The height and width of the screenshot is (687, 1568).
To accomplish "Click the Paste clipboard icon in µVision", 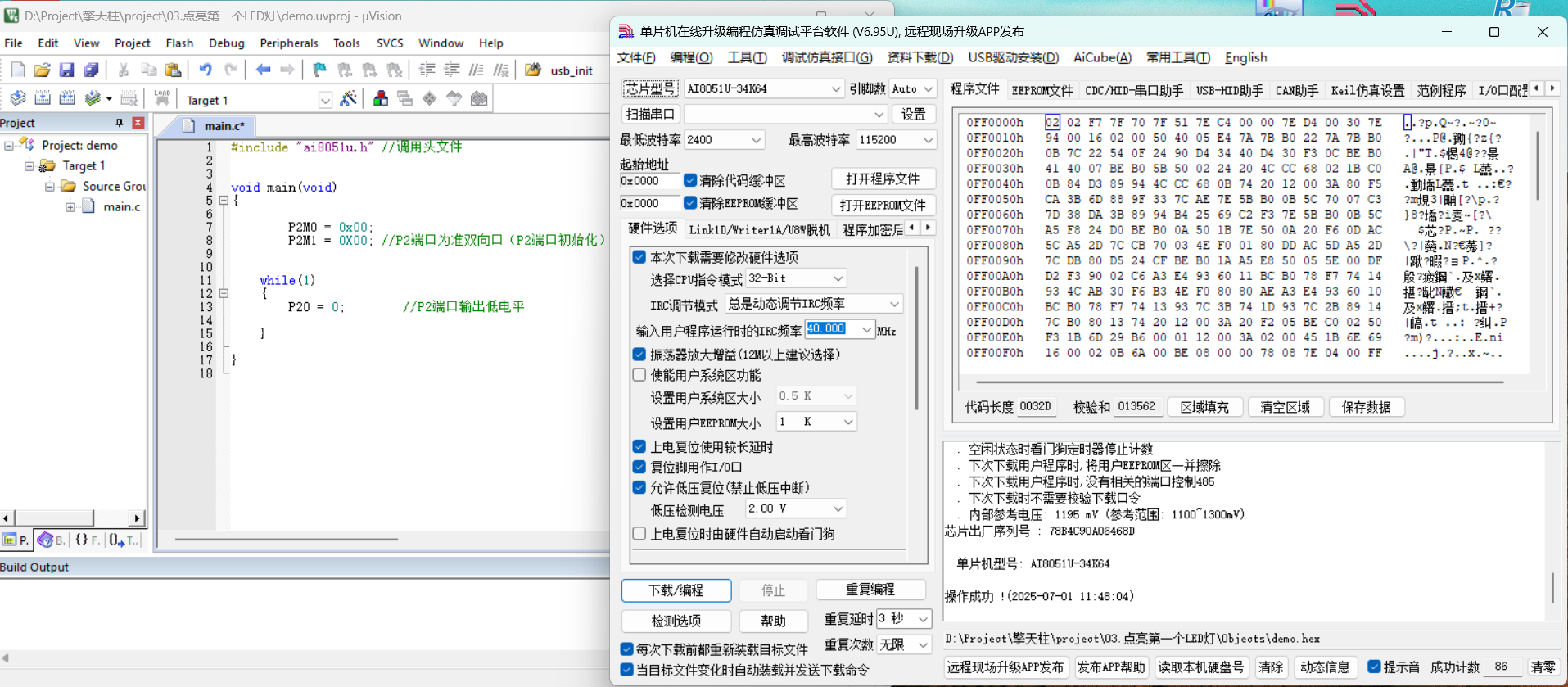I will pos(173,70).
